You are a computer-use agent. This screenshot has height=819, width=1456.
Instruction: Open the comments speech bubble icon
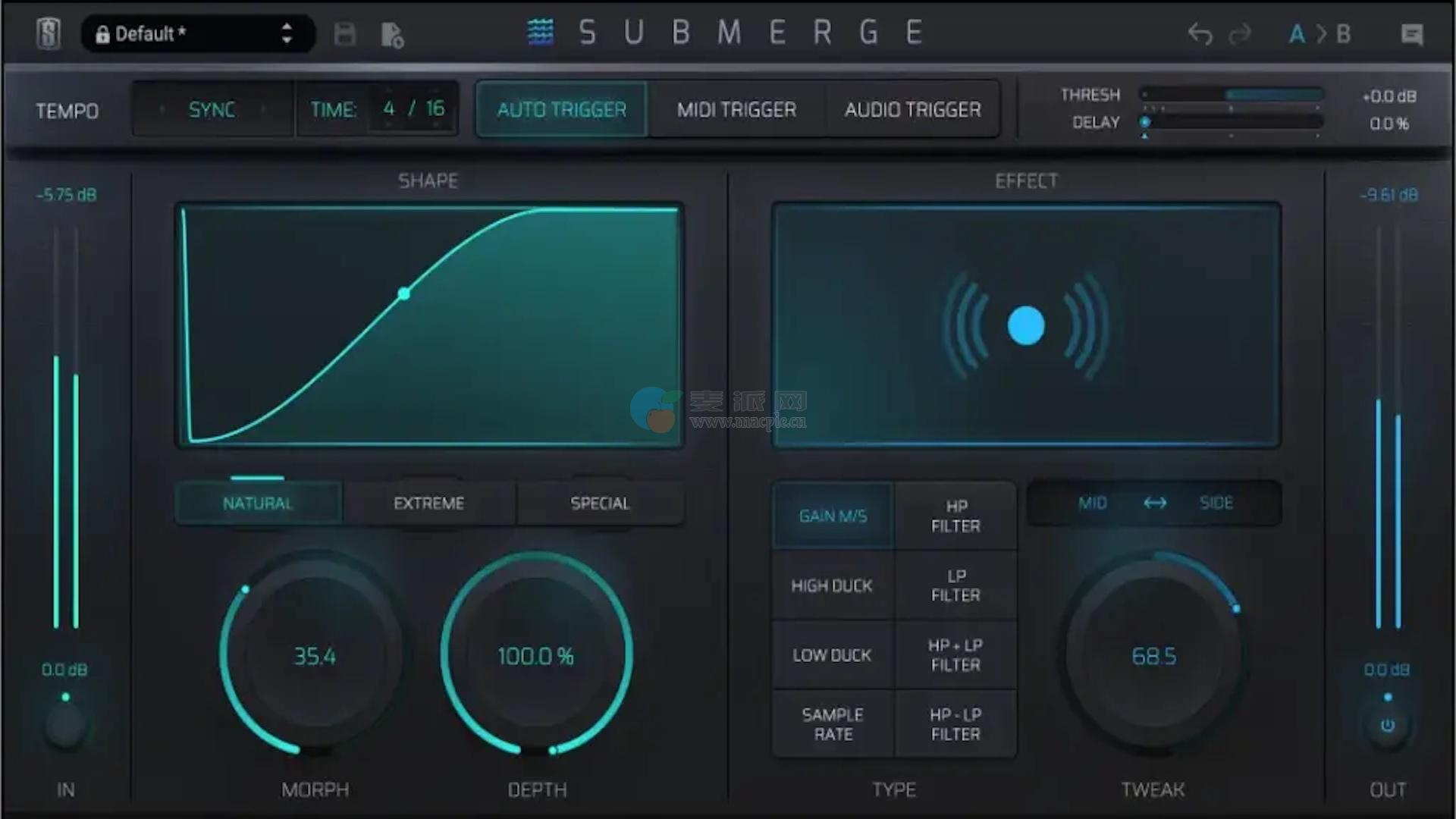coord(1412,34)
